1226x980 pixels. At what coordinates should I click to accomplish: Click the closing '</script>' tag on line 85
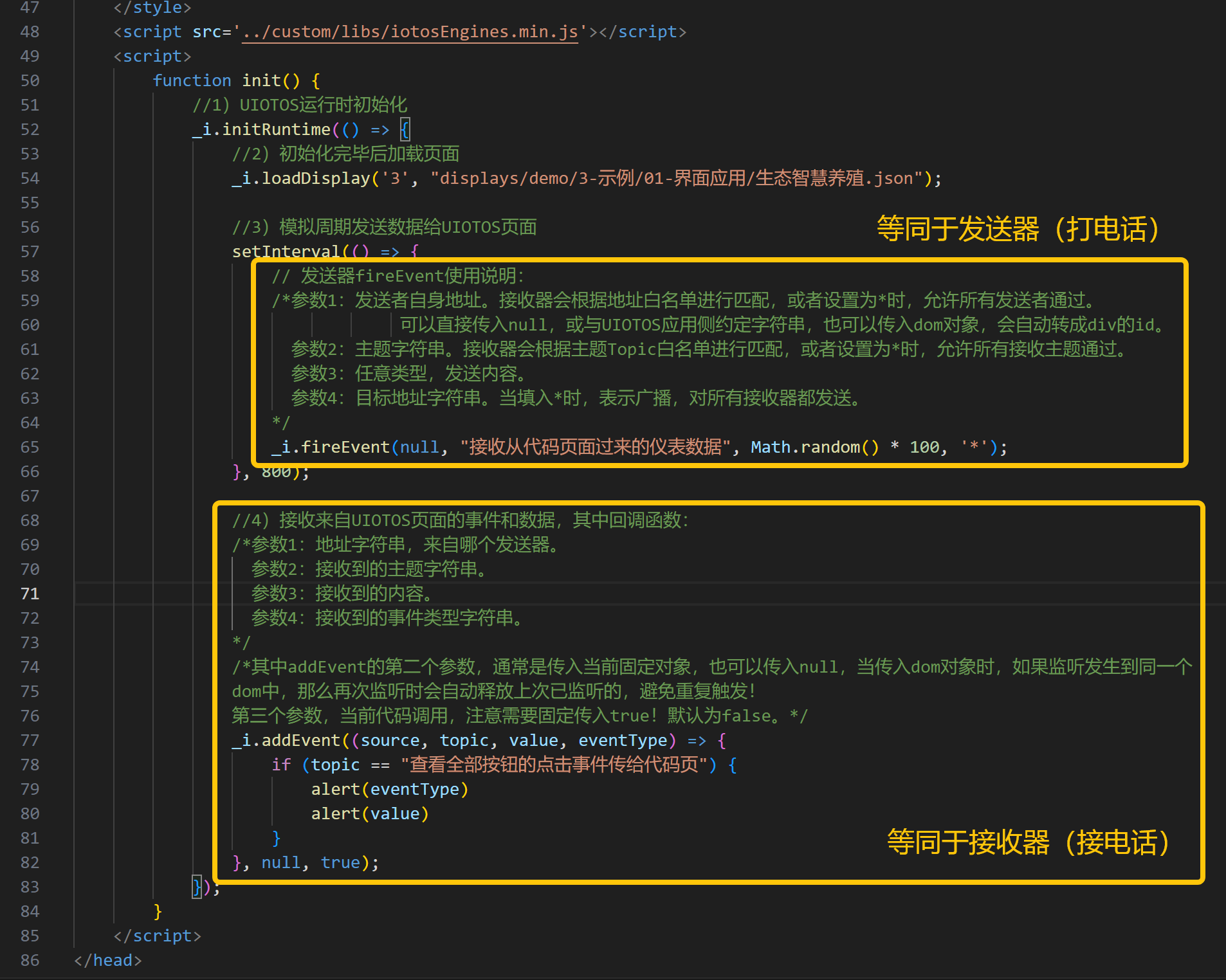tap(158, 936)
